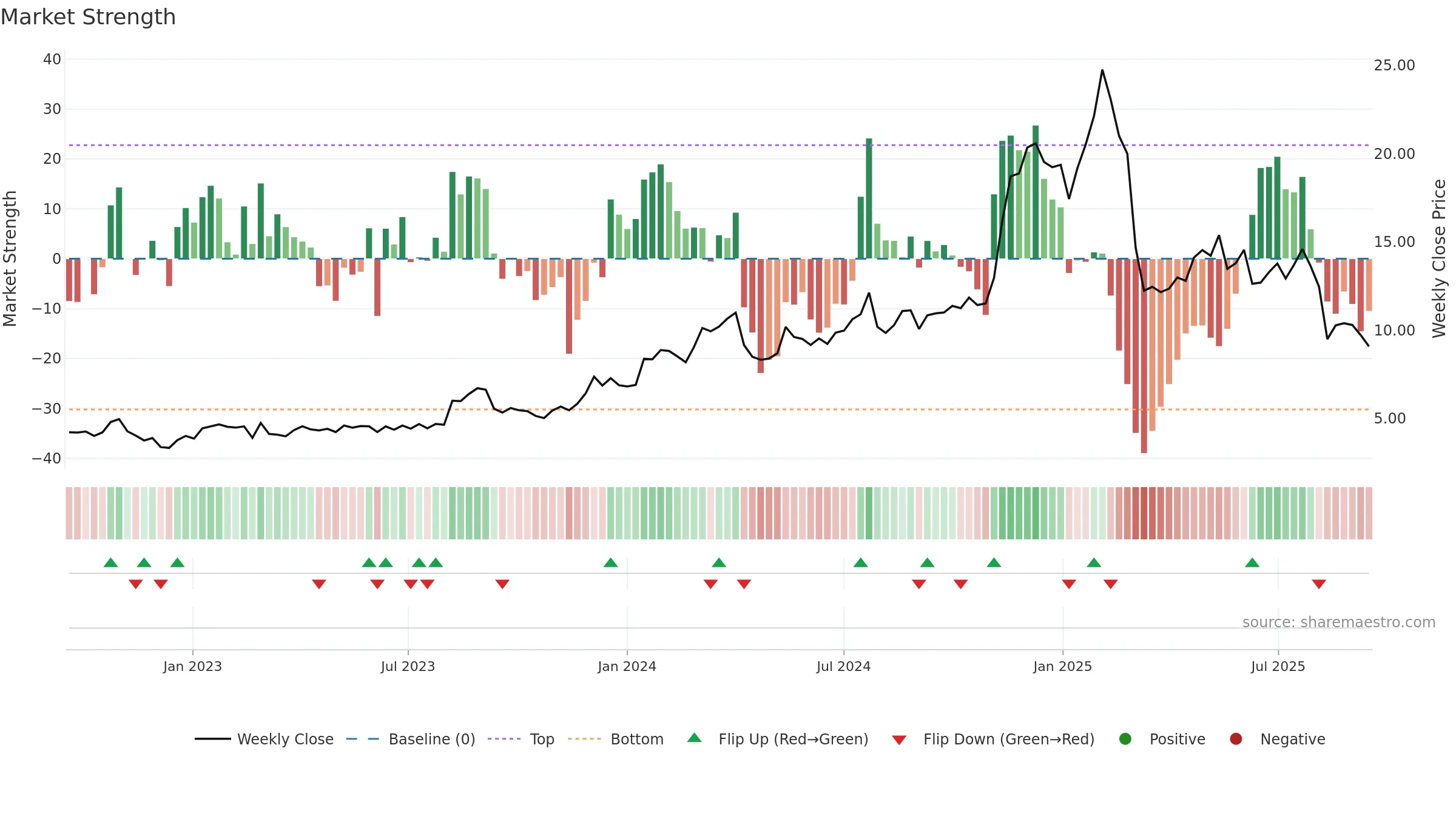Viewport: 1456px width, 819px height.
Task: Toggle the Positive legend entry
Action: click(1162, 739)
